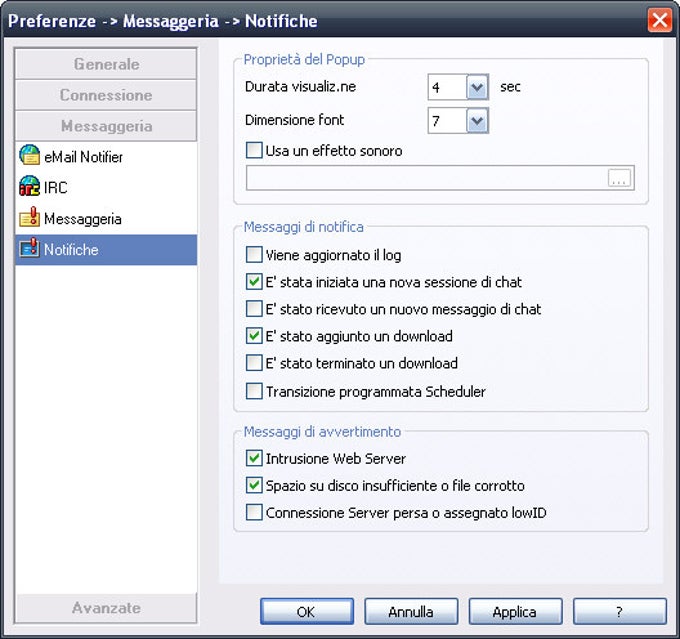Click 'Messaggi di notifica' group title
Screen dimensions: 680x639
click(304, 227)
